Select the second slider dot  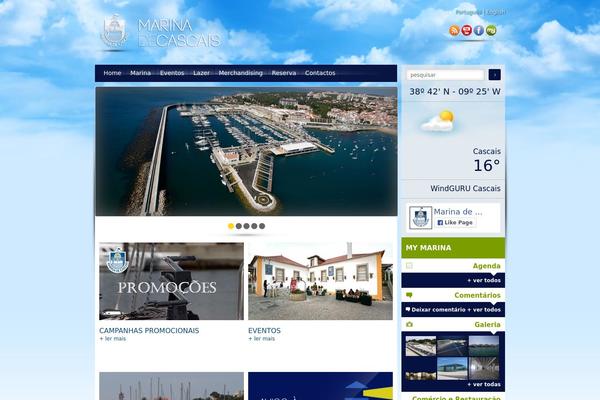(x=238, y=226)
